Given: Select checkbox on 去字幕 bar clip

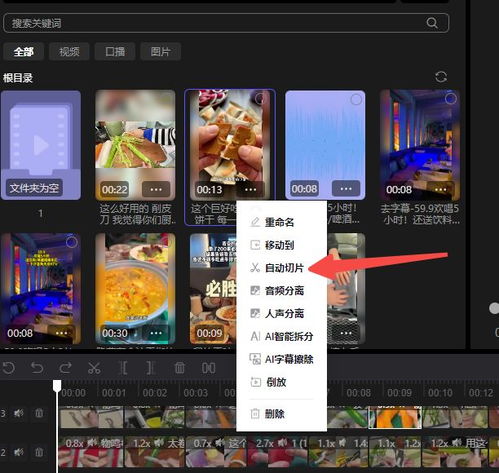Looking at the screenshot, I should (450, 99).
